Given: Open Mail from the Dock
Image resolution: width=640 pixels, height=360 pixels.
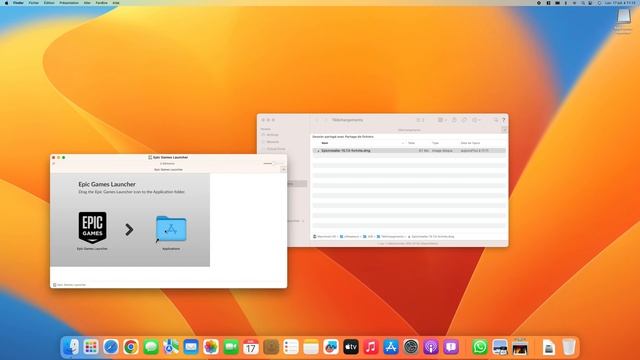Looking at the screenshot, I should (191, 347).
